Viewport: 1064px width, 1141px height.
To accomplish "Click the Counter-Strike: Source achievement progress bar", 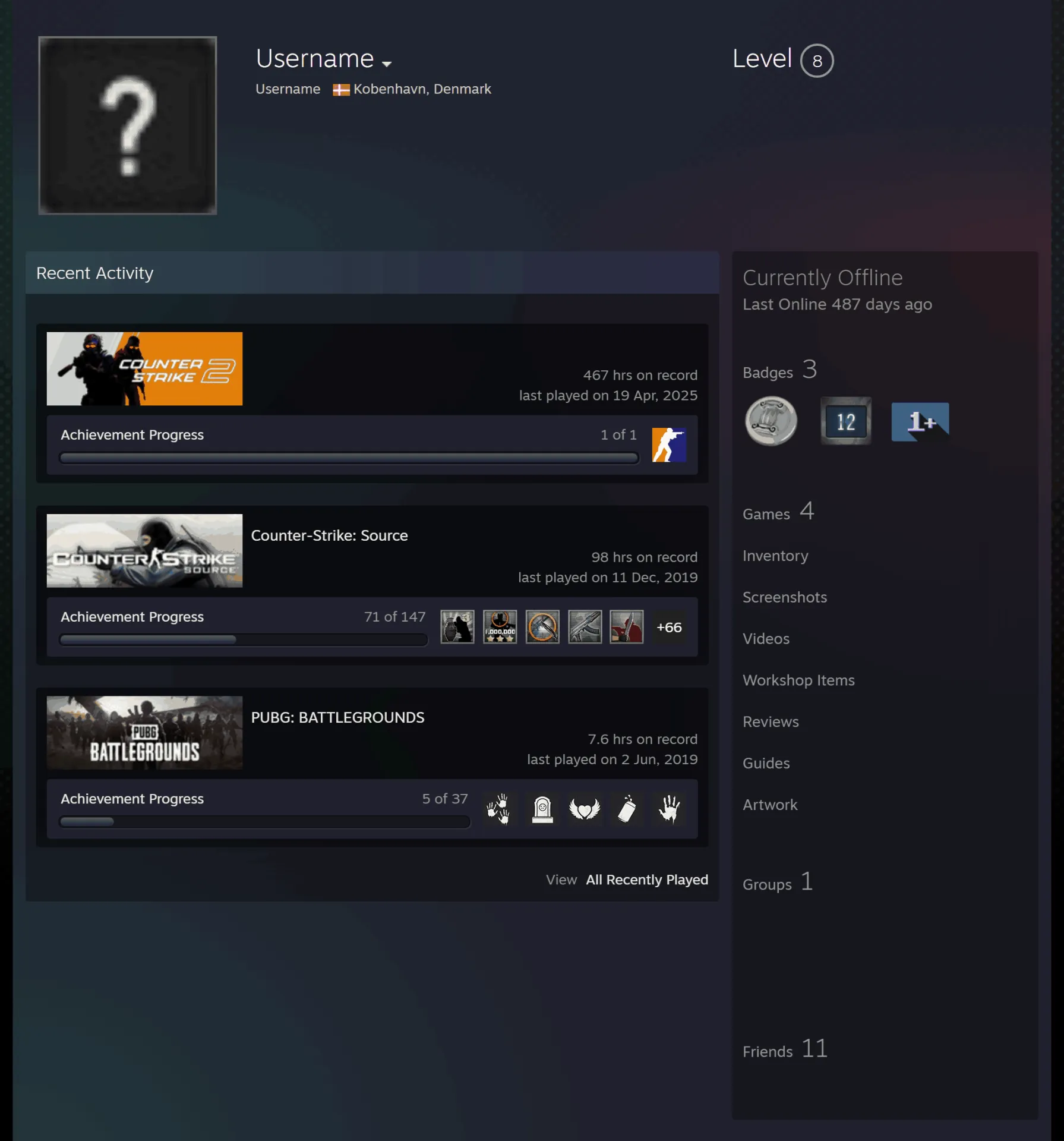I will (x=244, y=639).
